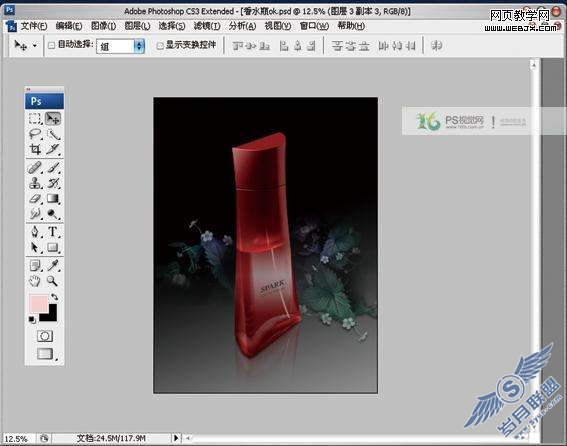Pick the Eraser tool
Screen dimensions: 567x446
pyautogui.click(x=35, y=199)
